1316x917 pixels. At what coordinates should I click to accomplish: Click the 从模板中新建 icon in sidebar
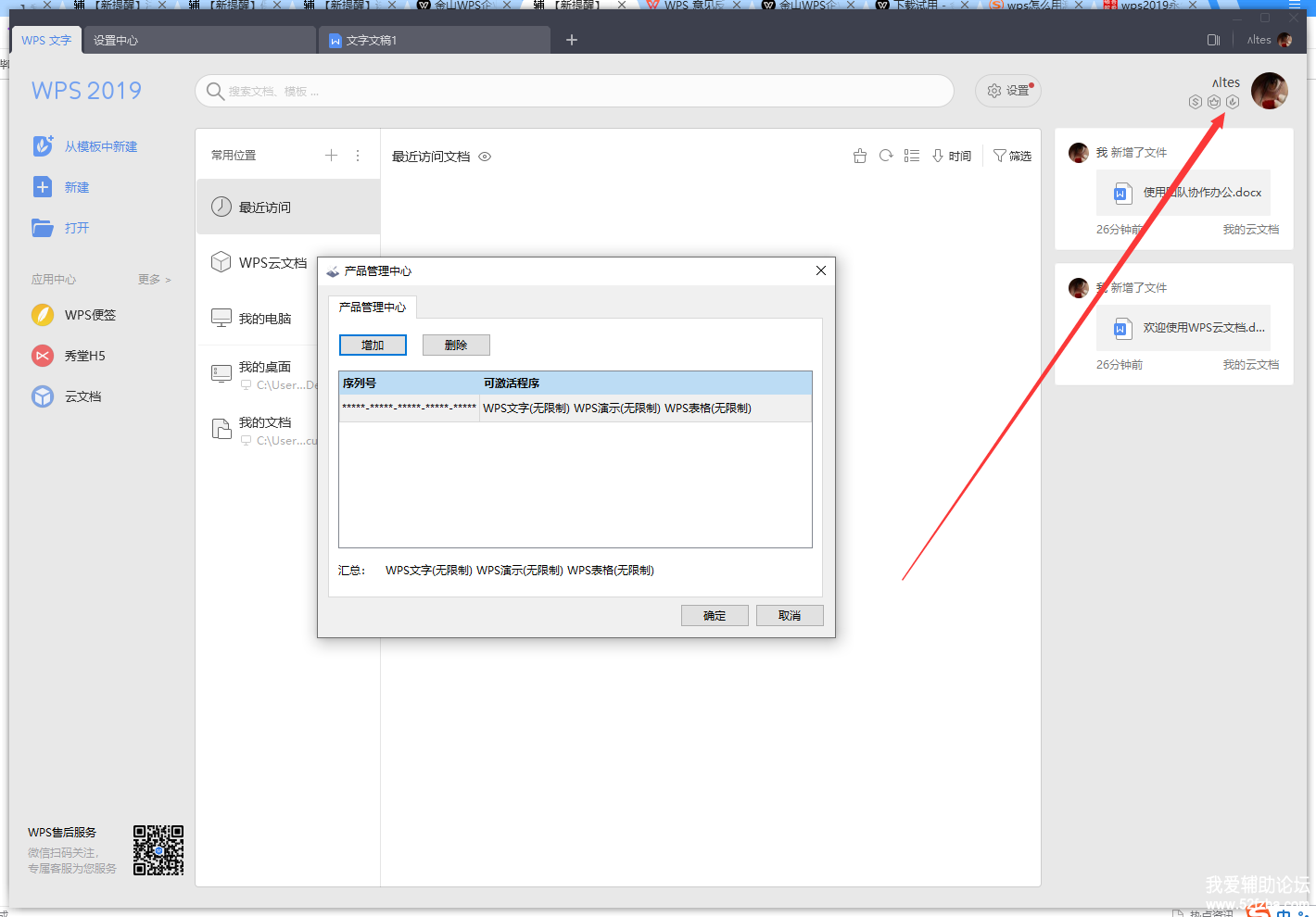click(43, 146)
